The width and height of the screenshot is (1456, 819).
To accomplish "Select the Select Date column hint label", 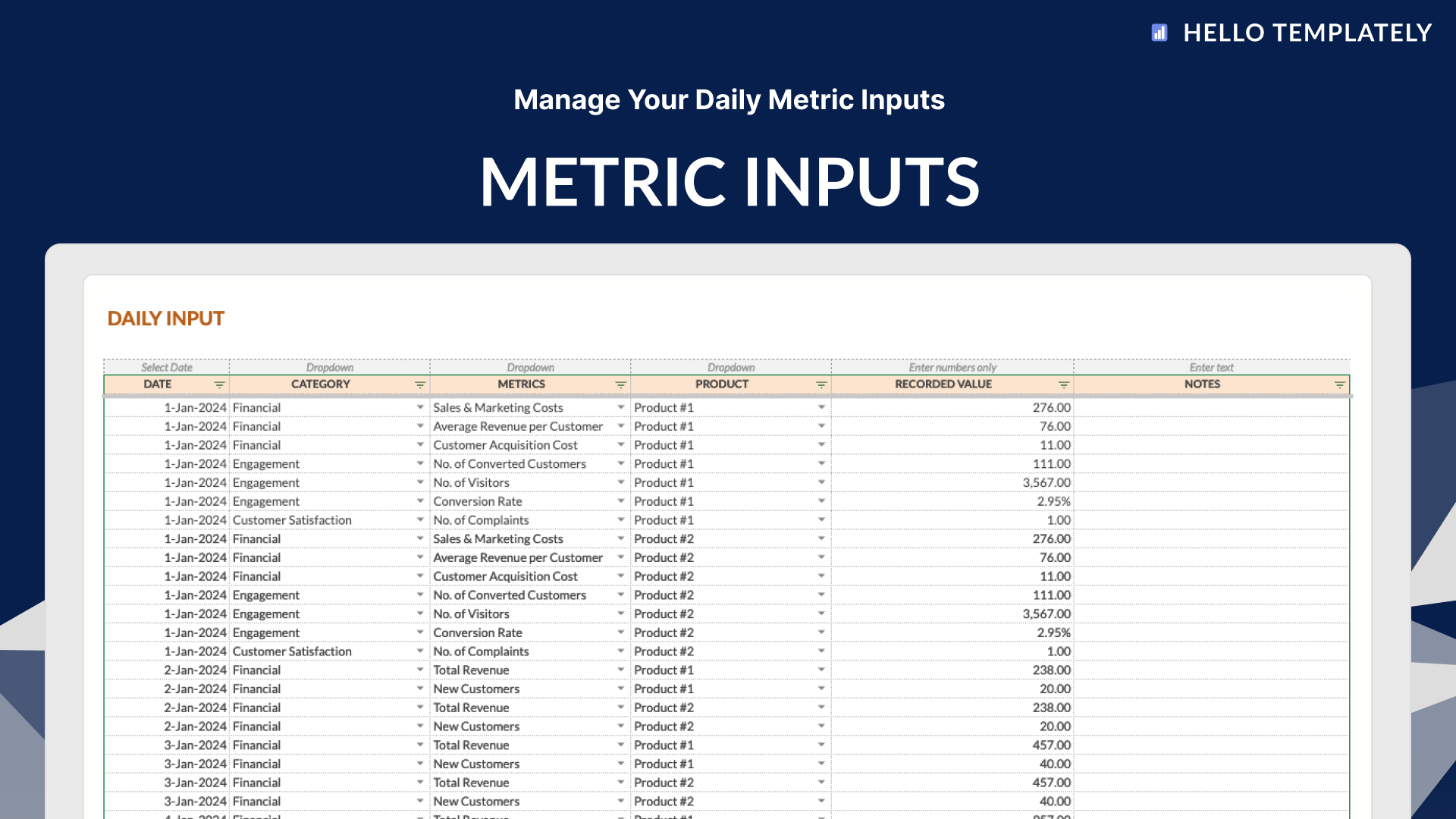I will point(166,367).
